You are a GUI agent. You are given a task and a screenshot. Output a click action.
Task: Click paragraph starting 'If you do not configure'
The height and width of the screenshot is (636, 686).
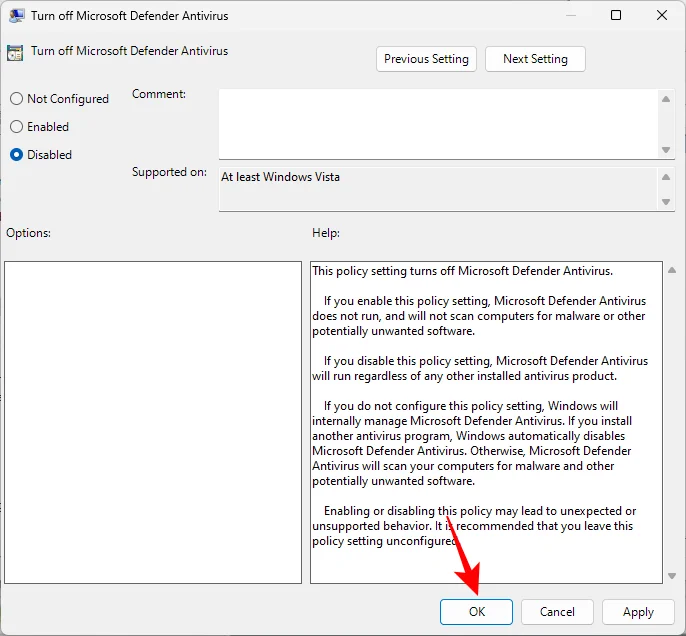tap(472, 444)
